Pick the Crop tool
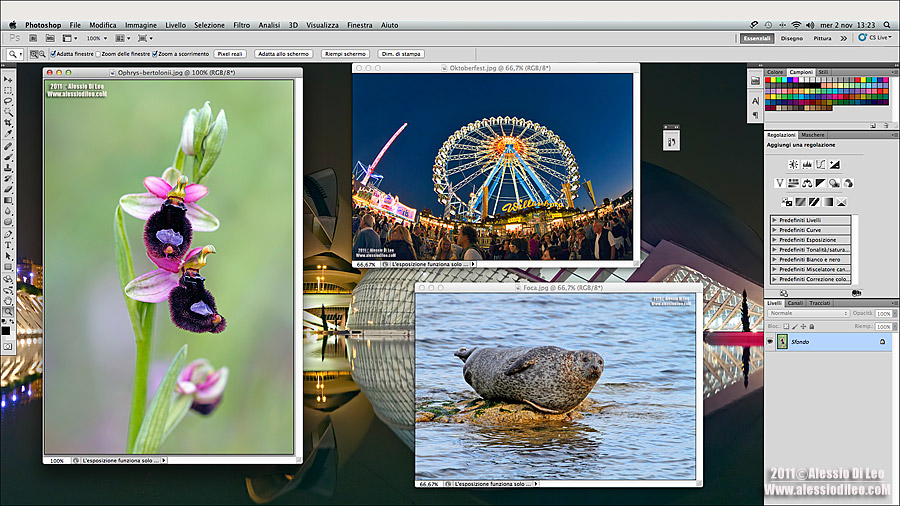This screenshot has width=900, height=506. tap(8, 122)
